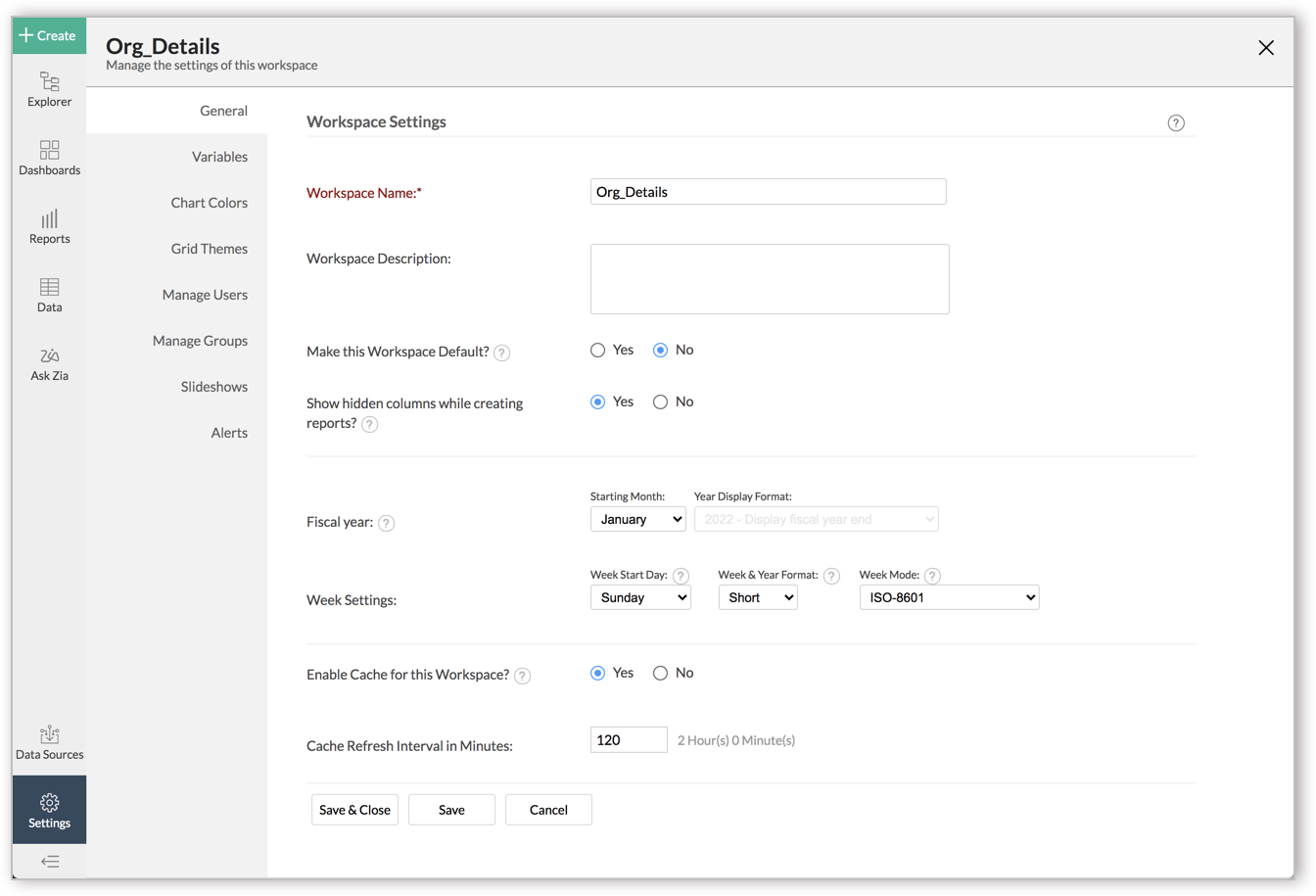
Task: Switch to the Chart Colors tab
Action: click(x=209, y=203)
